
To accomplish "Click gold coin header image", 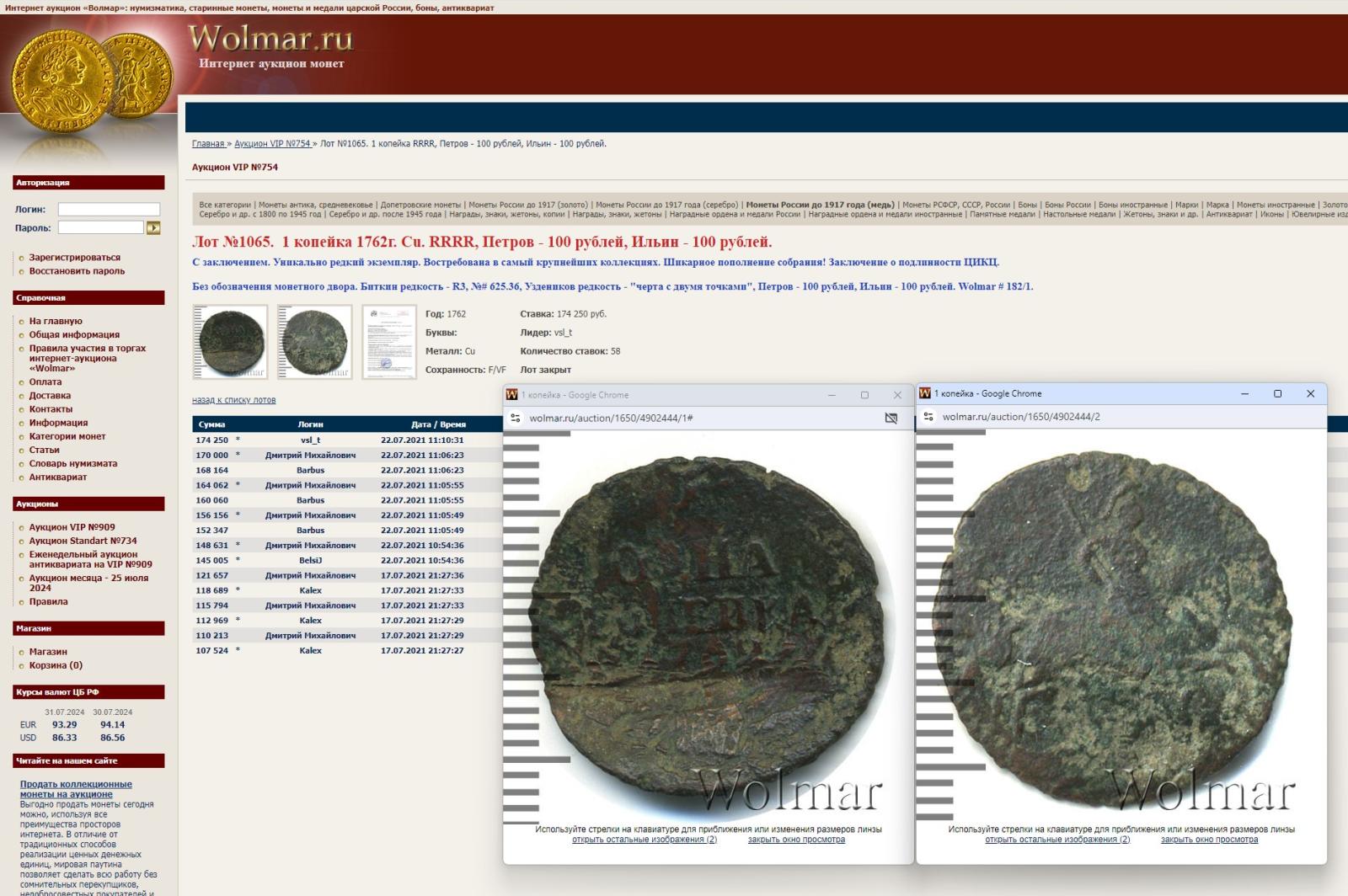I will [91, 83].
